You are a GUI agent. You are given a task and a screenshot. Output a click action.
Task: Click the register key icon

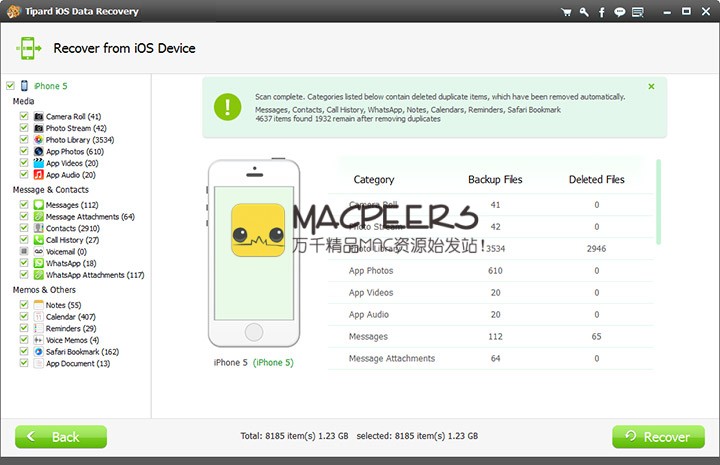coord(584,12)
